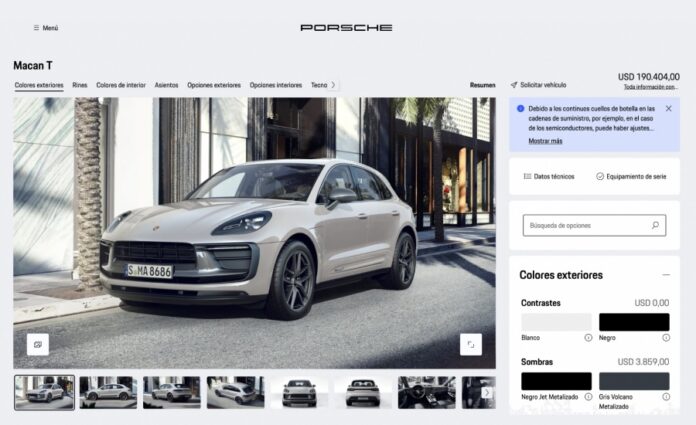696x425 pixels.
Task: Select Negro Jet Metalizado swatch
Action: (x=556, y=381)
